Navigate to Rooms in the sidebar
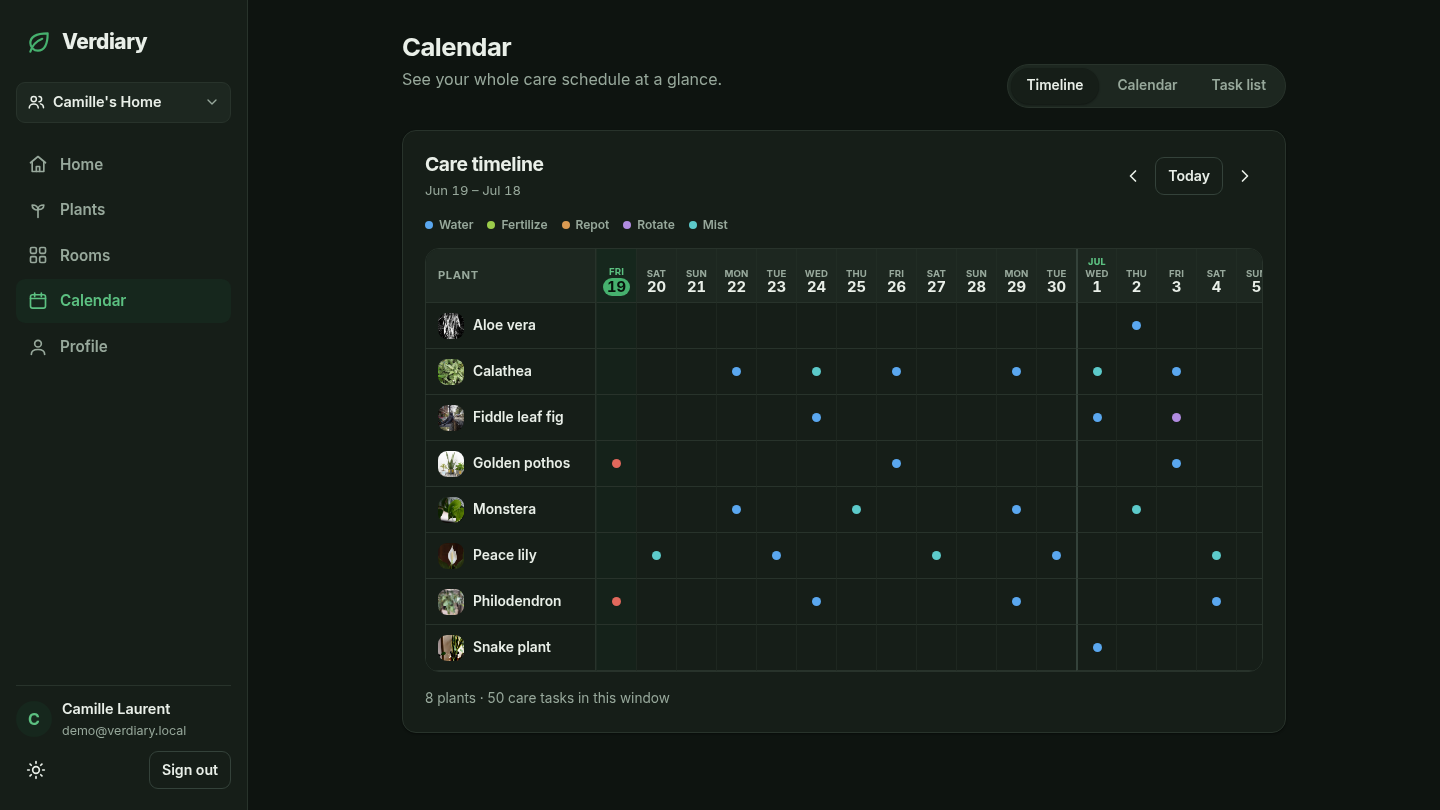The image size is (1440, 810). pyautogui.click(x=123, y=255)
